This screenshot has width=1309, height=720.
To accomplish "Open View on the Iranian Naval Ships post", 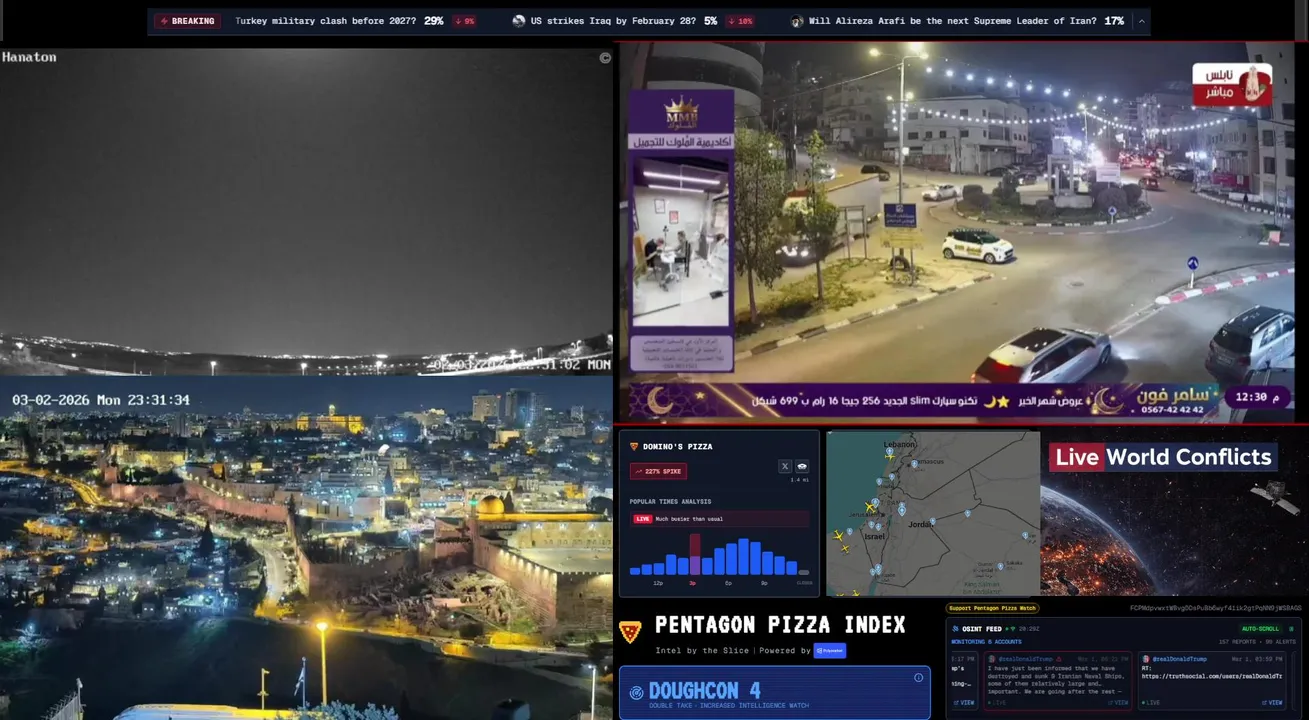I will (x=1118, y=703).
